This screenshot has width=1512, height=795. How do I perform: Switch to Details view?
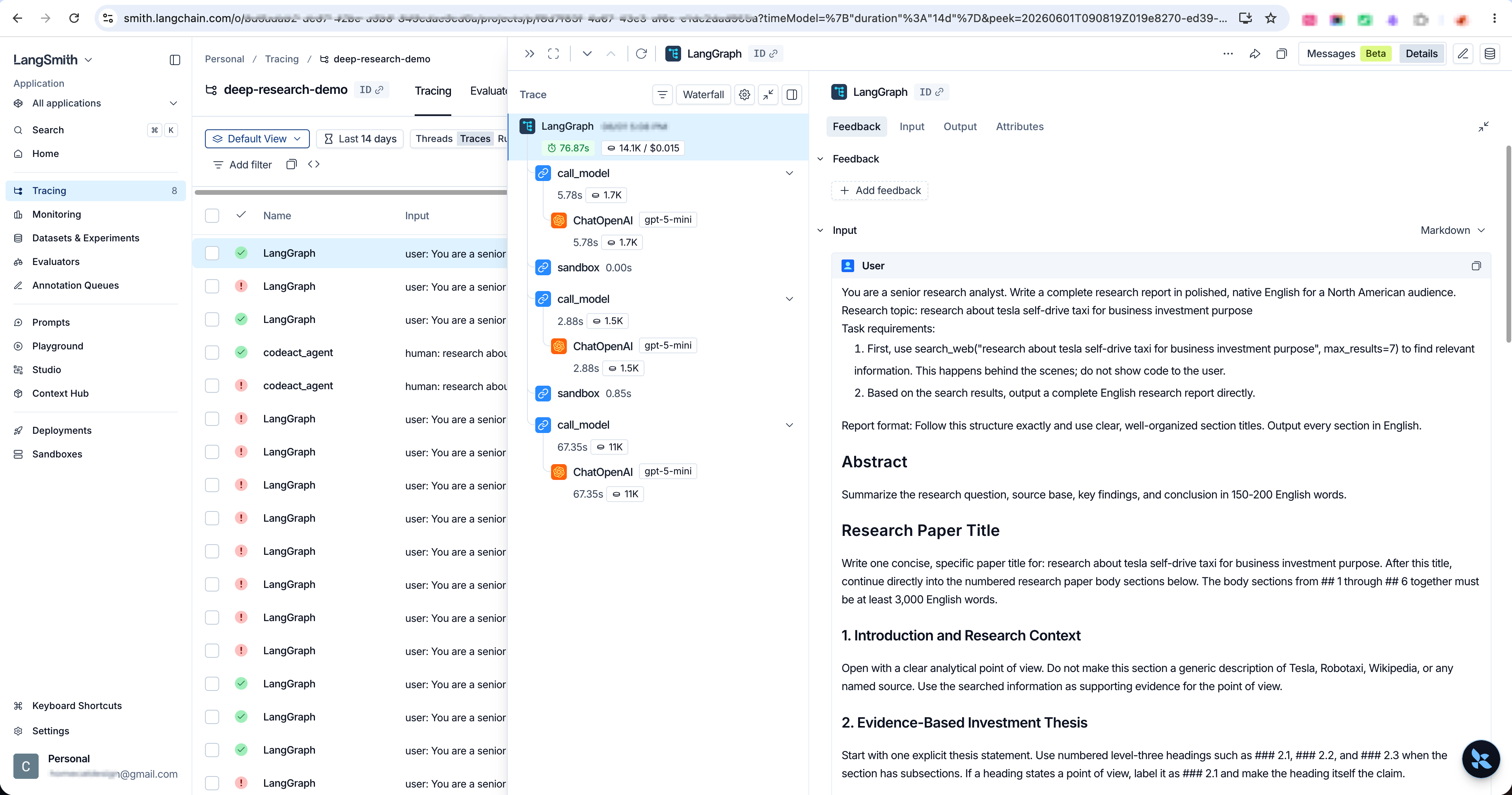pyautogui.click(x=1421, y=53)
